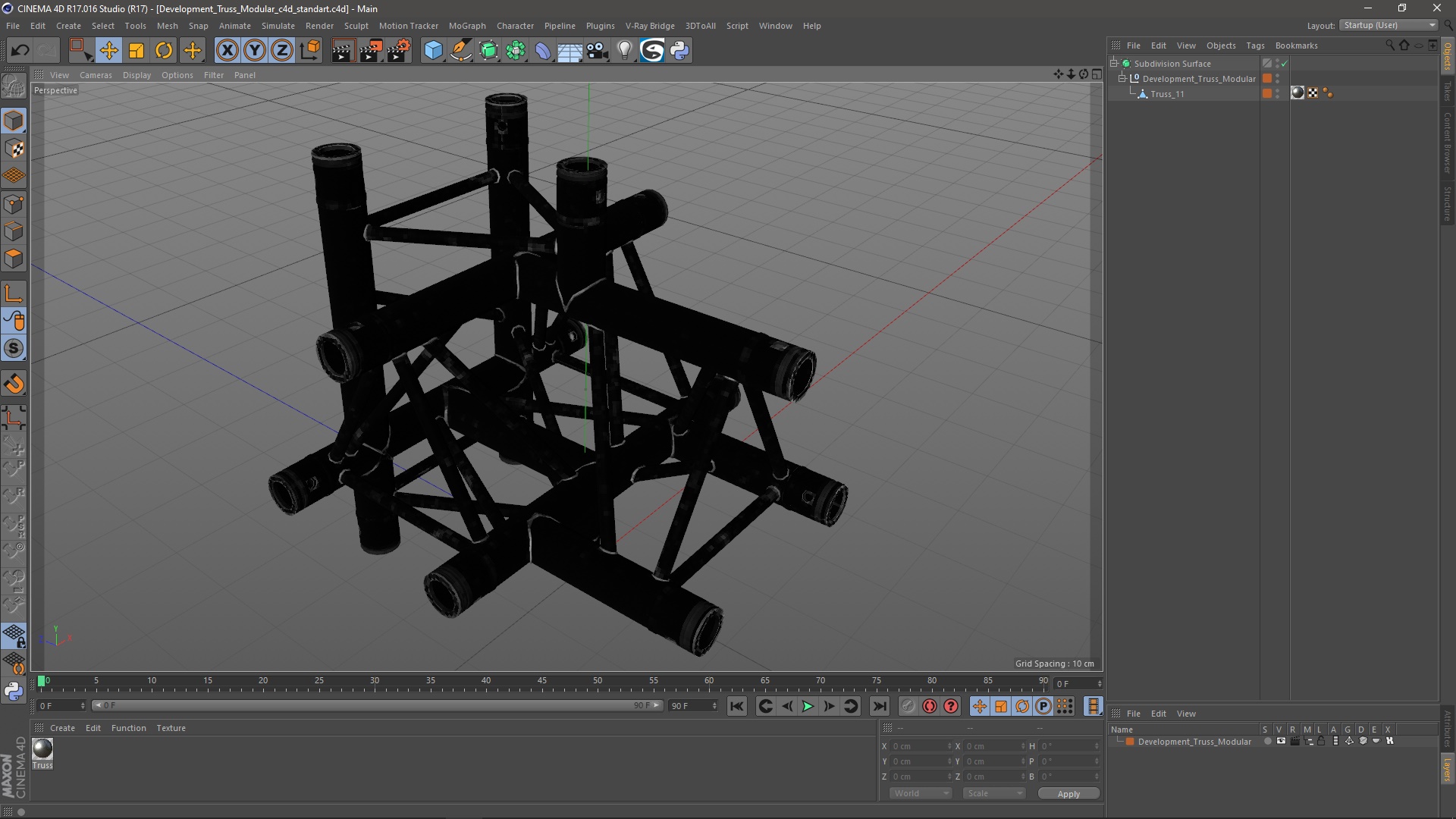The height and width of the screenshot is (819, 1456).
Task: Open material manager Texture menu
Action: pos(171,728)
